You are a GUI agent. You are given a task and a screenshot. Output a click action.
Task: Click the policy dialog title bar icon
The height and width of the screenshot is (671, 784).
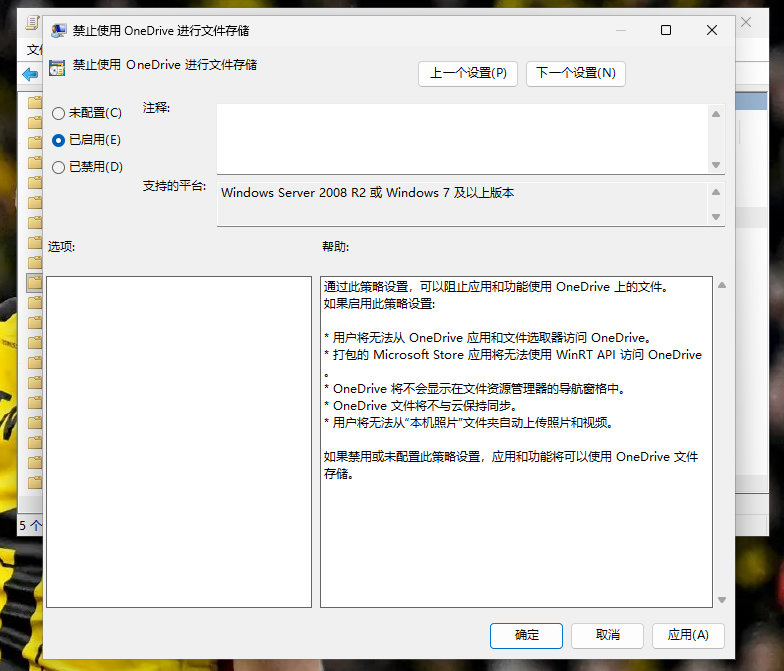click(58, 30)
